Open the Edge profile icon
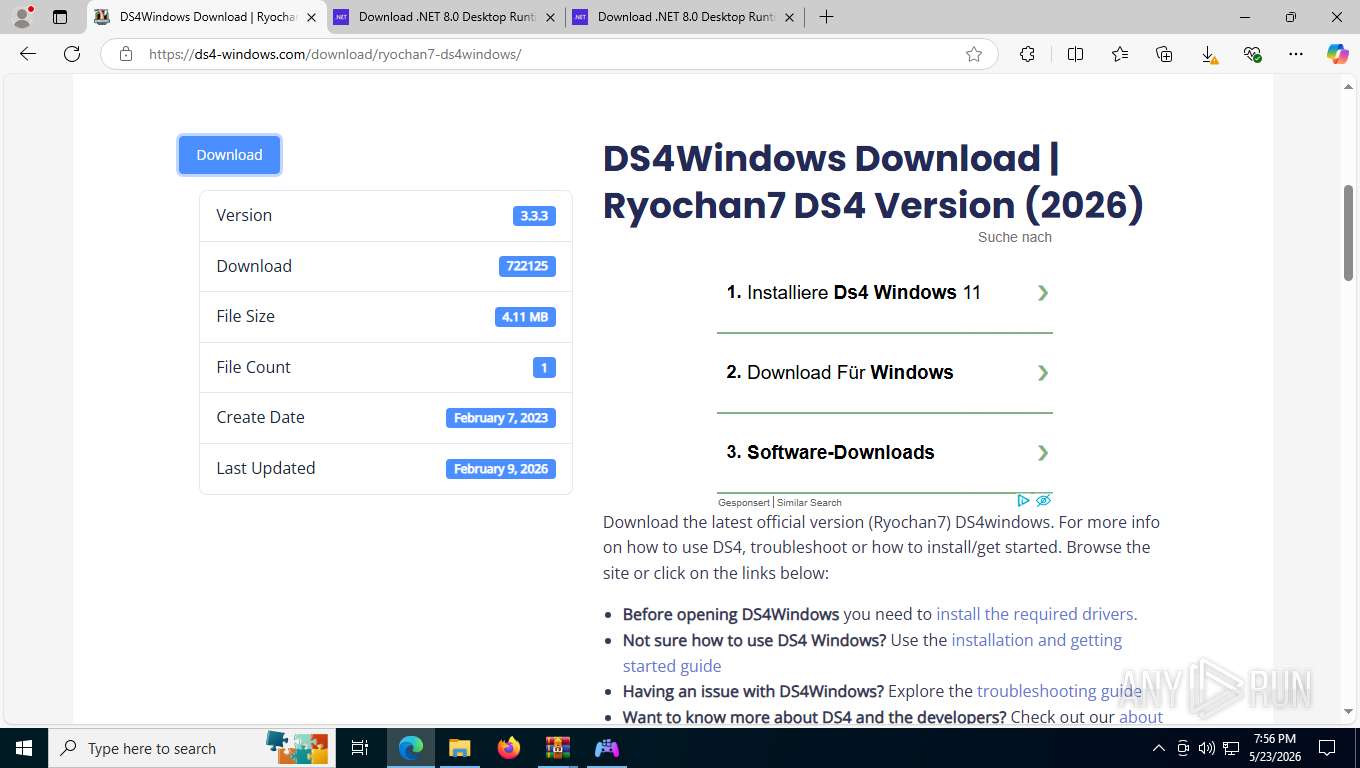Image resolution: width=1360 pixels, height=768 pixels. click(x=22, y=17)
